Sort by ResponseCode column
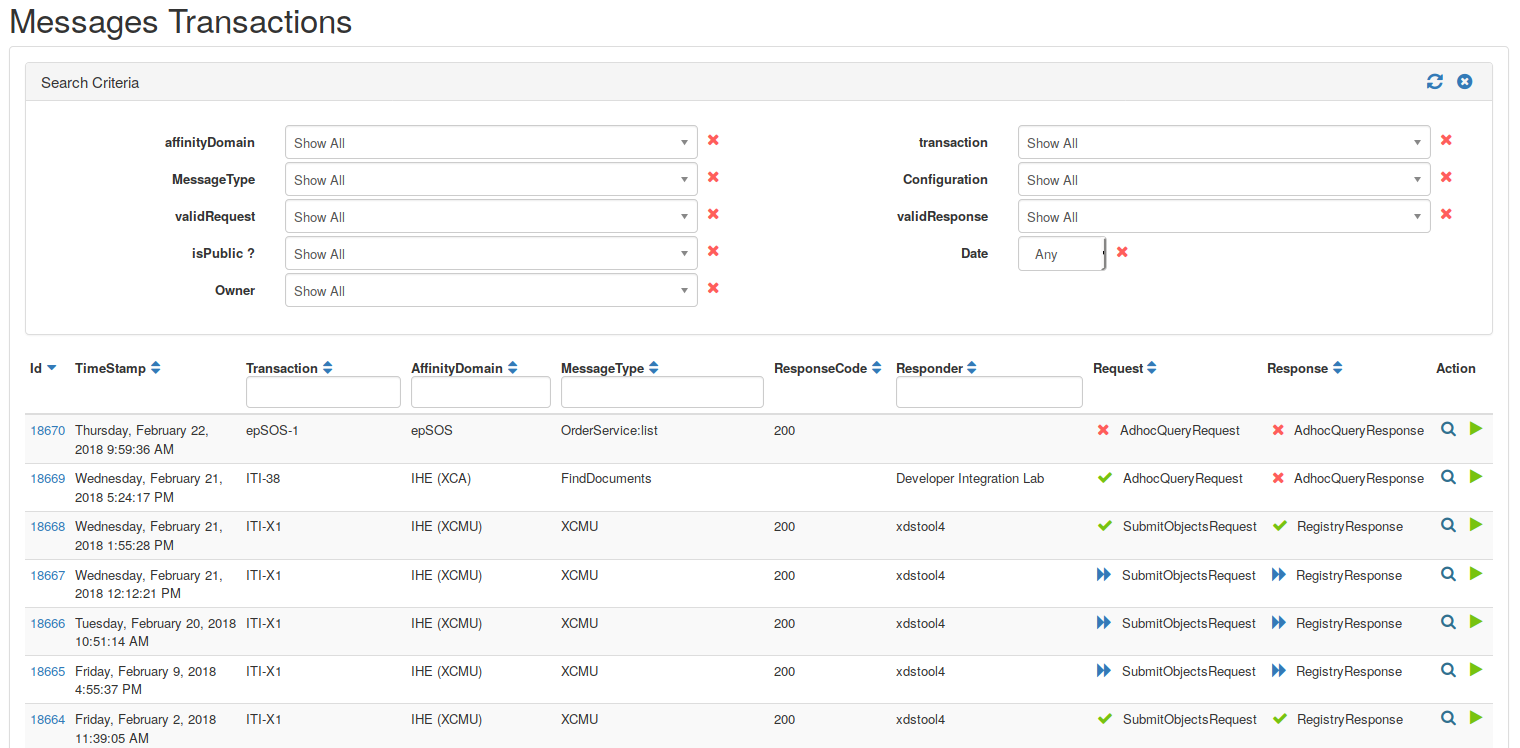1520x748 pixels. pos(876,369)
